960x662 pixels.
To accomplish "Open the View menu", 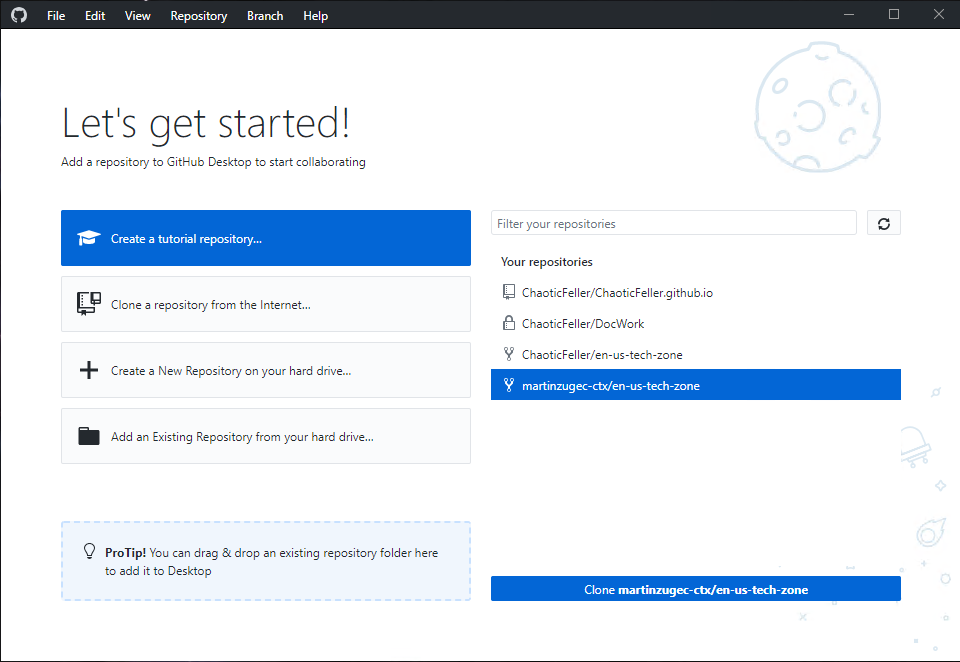I will tap(137, 15).
